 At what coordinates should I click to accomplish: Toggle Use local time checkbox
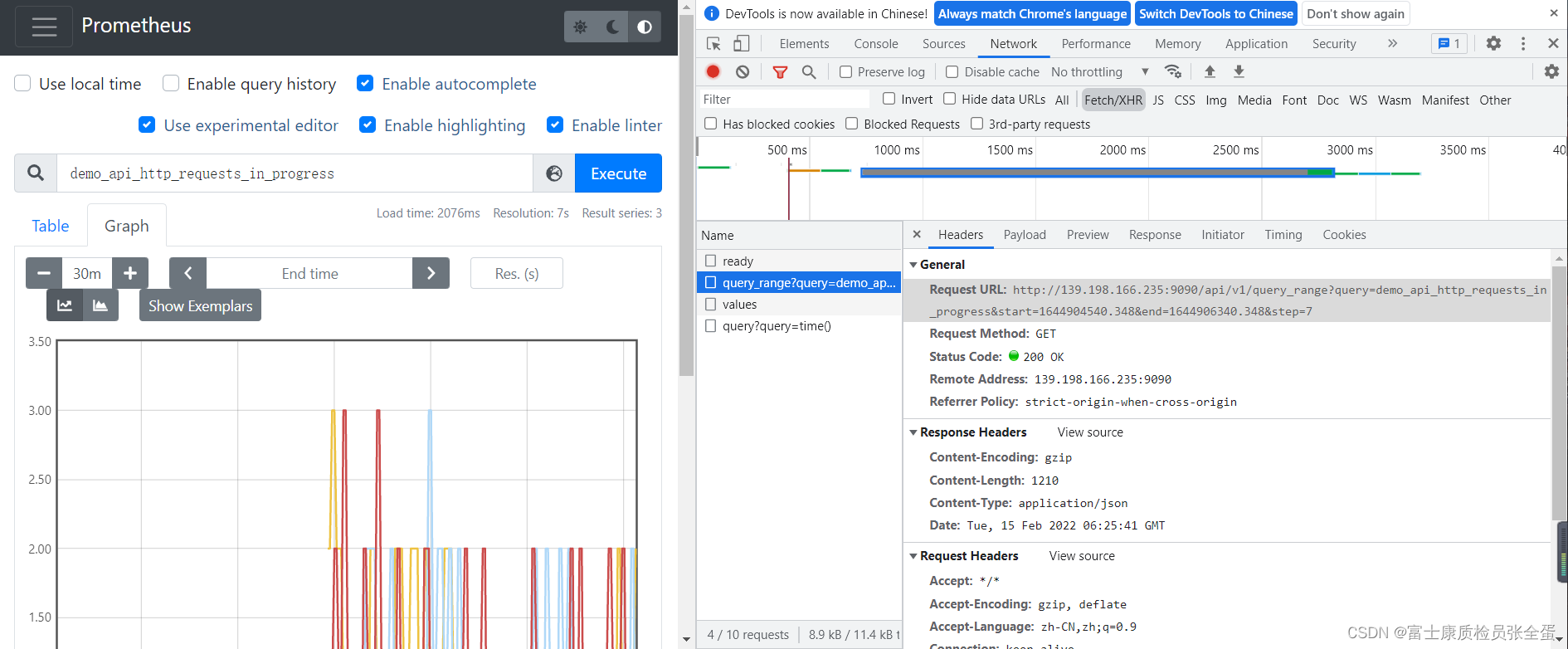(22, 83)
